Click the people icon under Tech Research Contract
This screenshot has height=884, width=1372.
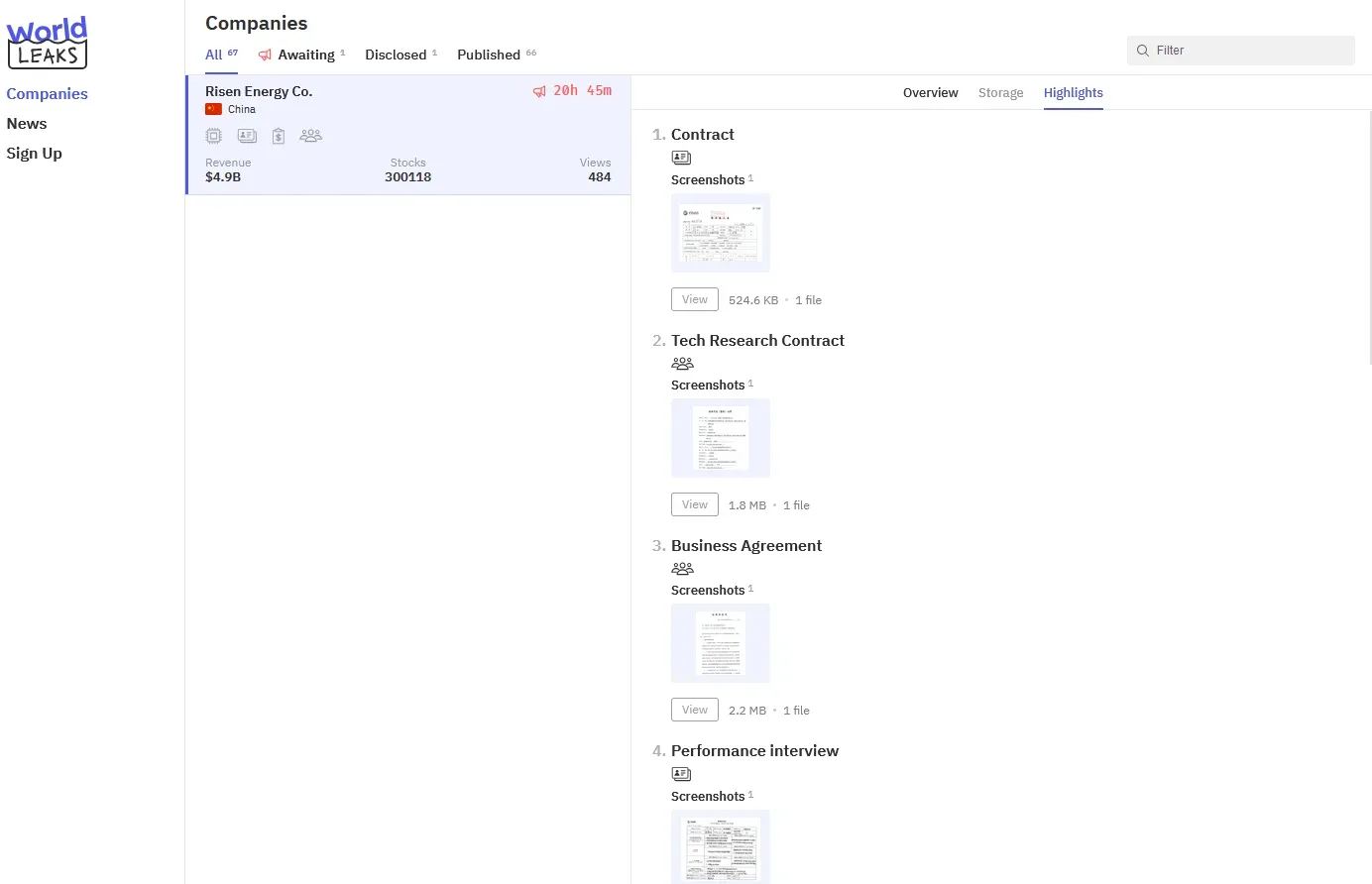click(x=682, y=364)
